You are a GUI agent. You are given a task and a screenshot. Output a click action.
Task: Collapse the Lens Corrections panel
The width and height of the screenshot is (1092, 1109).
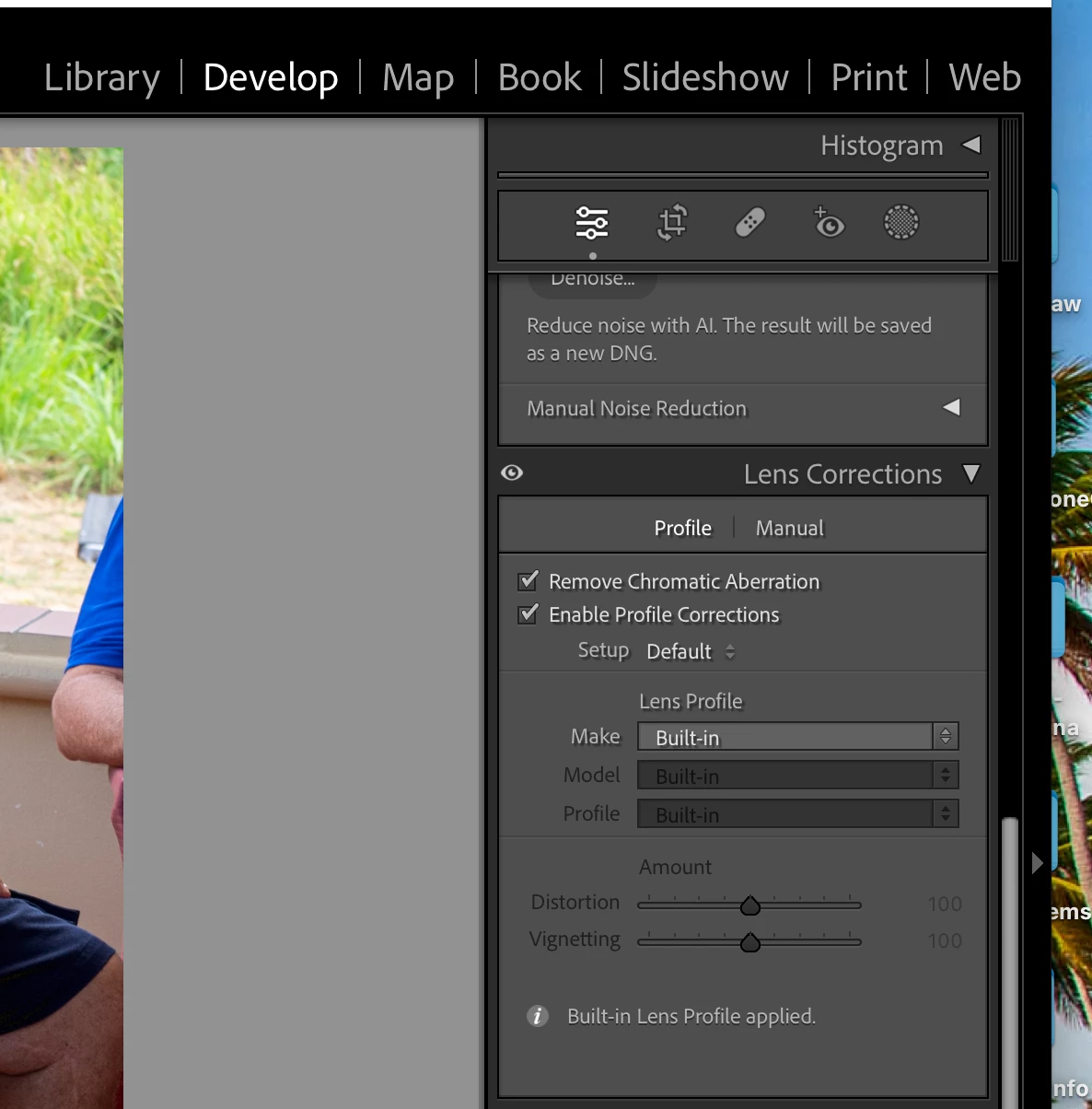coord(971,473)
